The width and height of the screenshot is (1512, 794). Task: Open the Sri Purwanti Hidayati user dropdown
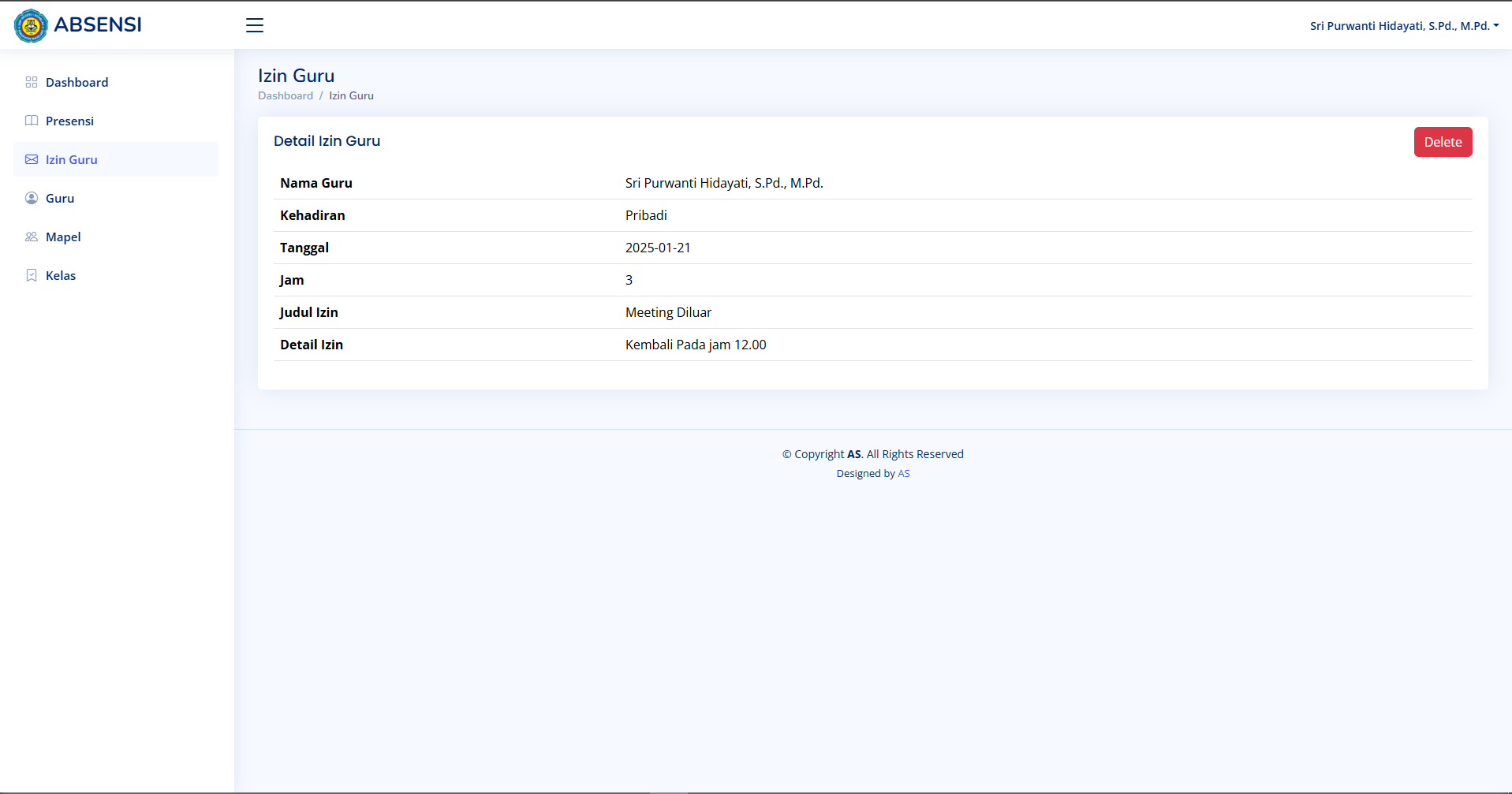pos(1403,26)
